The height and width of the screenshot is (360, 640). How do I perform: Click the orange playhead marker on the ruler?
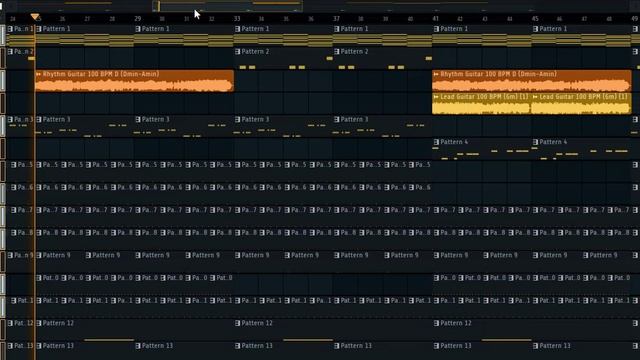[x=35, y=17]
